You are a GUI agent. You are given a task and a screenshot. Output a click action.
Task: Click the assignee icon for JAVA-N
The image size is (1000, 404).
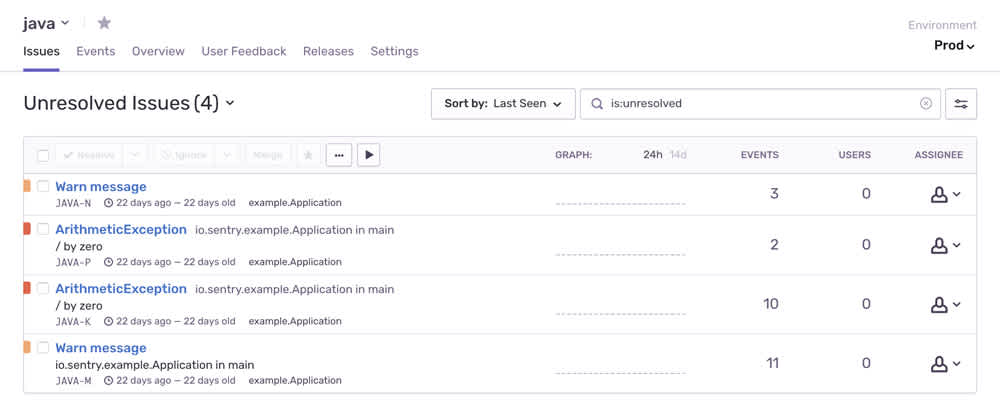click(x=945, y=194)
